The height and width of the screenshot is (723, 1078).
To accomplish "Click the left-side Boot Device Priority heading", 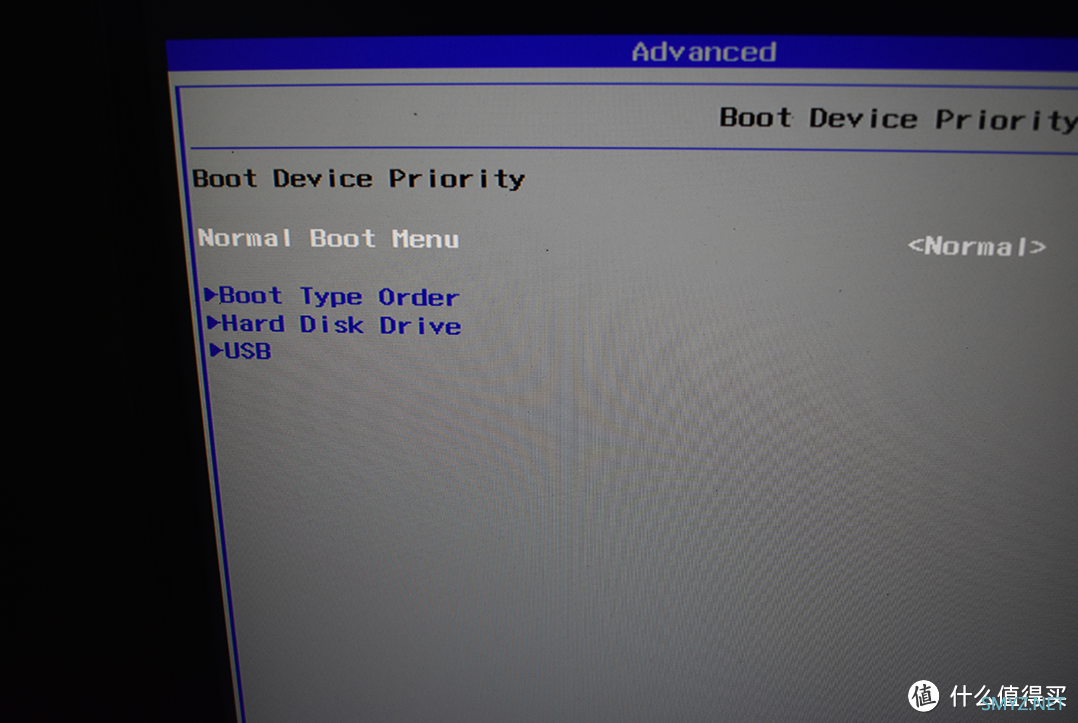I will (359, 179).
